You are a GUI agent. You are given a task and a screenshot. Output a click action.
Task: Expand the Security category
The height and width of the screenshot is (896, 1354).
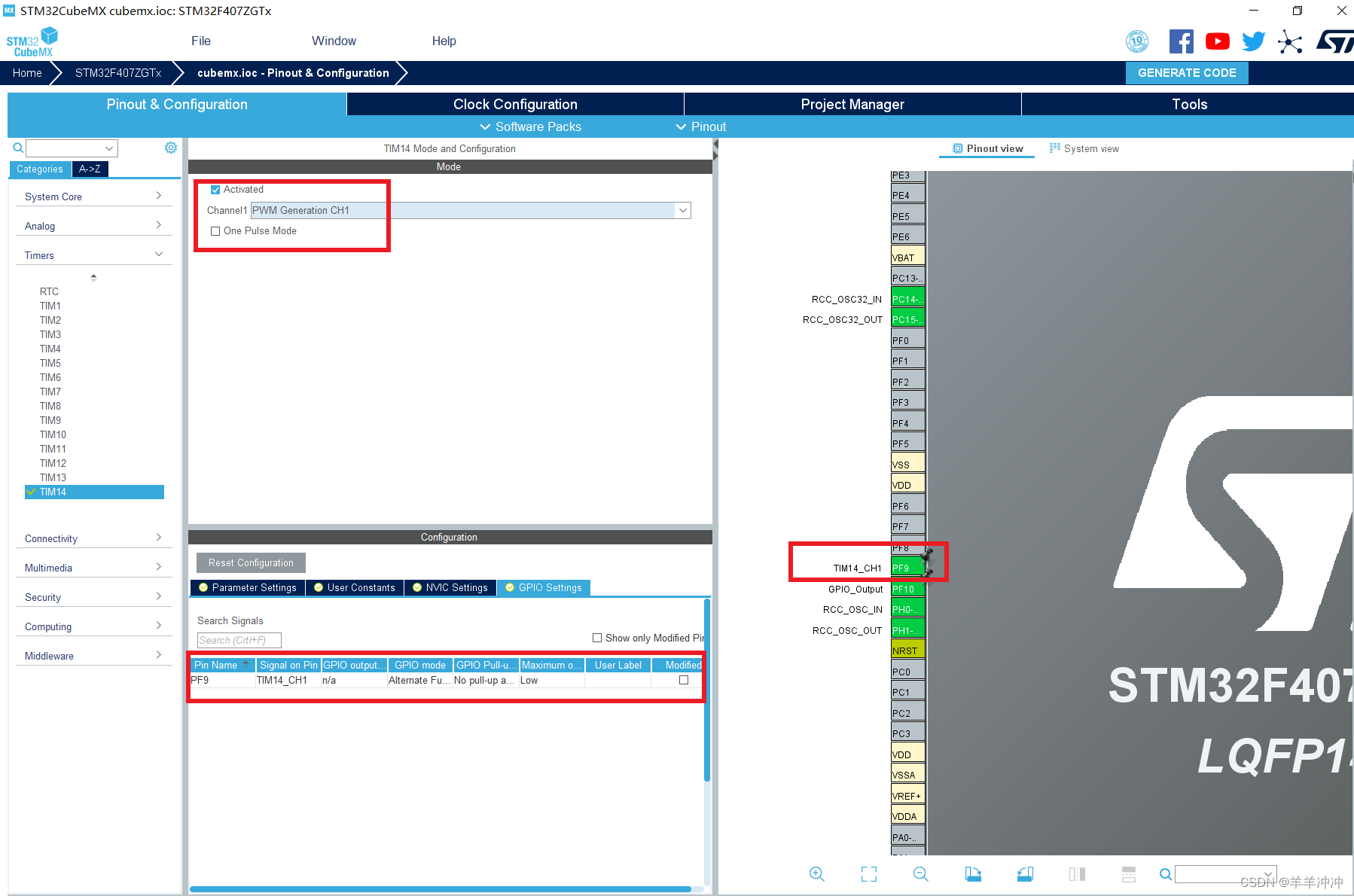click(94, 597)
